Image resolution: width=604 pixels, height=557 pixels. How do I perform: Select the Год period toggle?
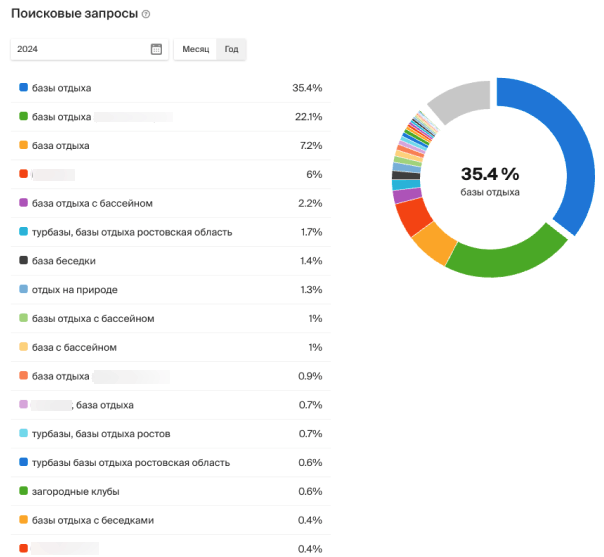(231, 49)
